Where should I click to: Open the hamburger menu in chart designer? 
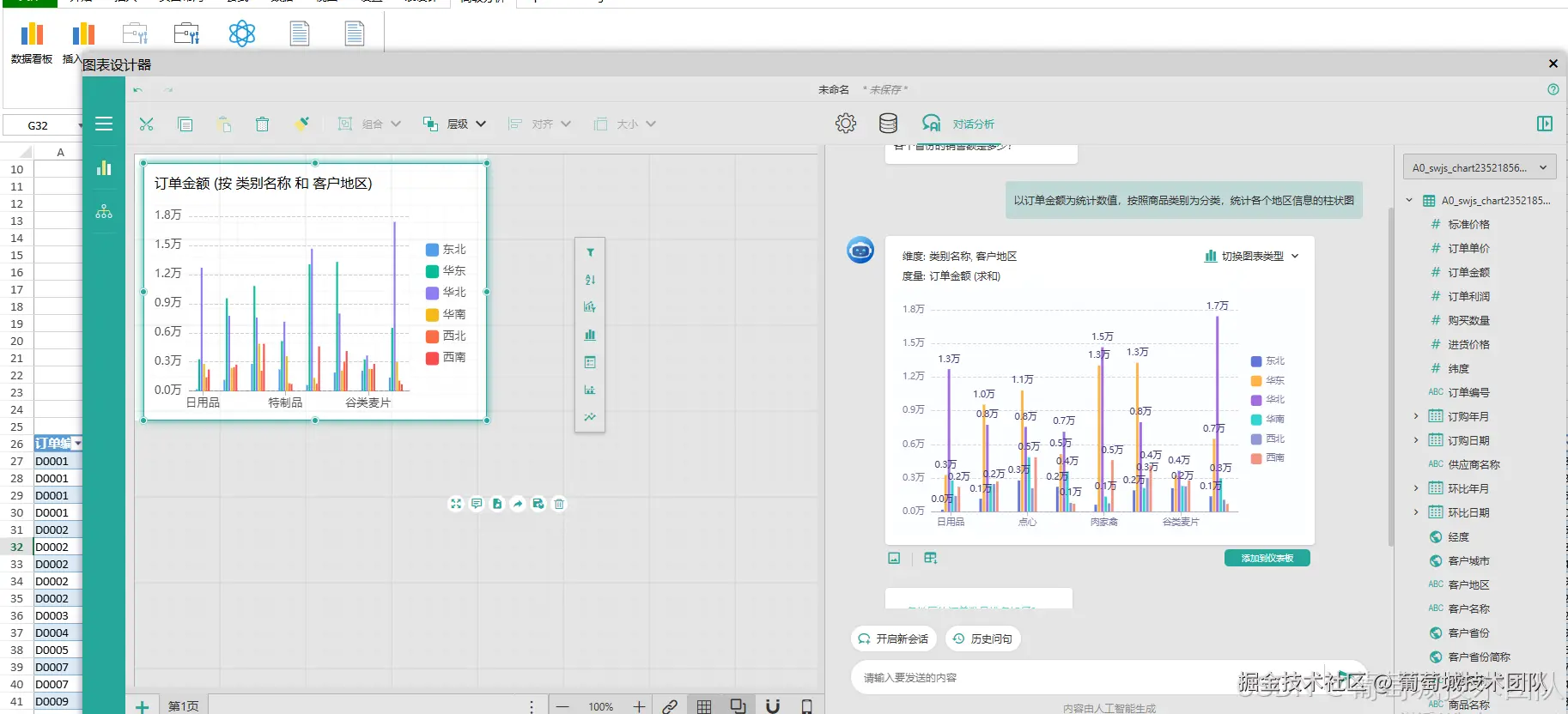pos(104,124)
